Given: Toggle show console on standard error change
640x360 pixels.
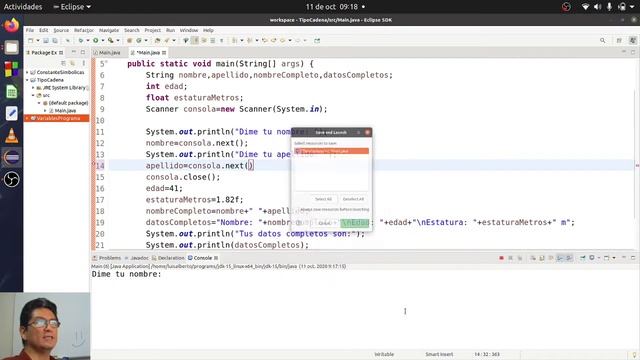Looking at the screenshot, I should [569, 258].
